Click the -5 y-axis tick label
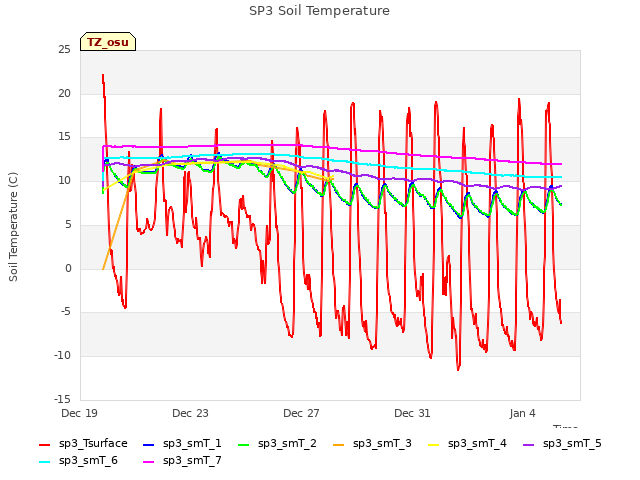The height and width of the screenshot is (480, 640). click(x=65, y=312)
